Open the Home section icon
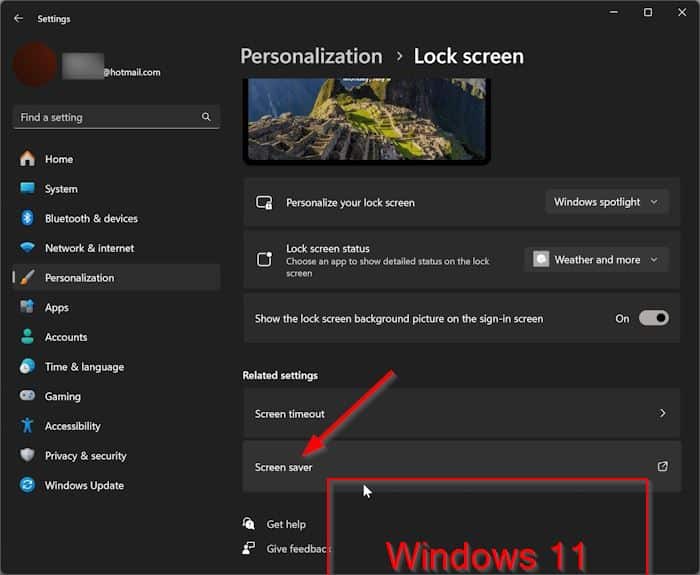Screen dimensions: 700x575 (27, 158)
